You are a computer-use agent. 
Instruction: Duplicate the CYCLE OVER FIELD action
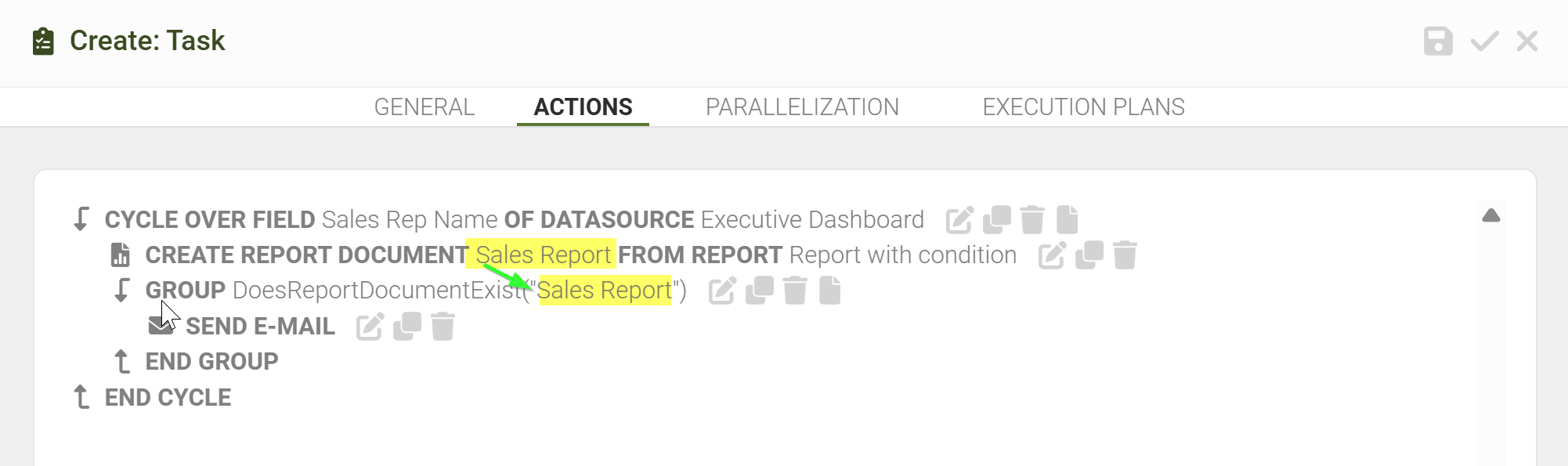click(997, 220)
